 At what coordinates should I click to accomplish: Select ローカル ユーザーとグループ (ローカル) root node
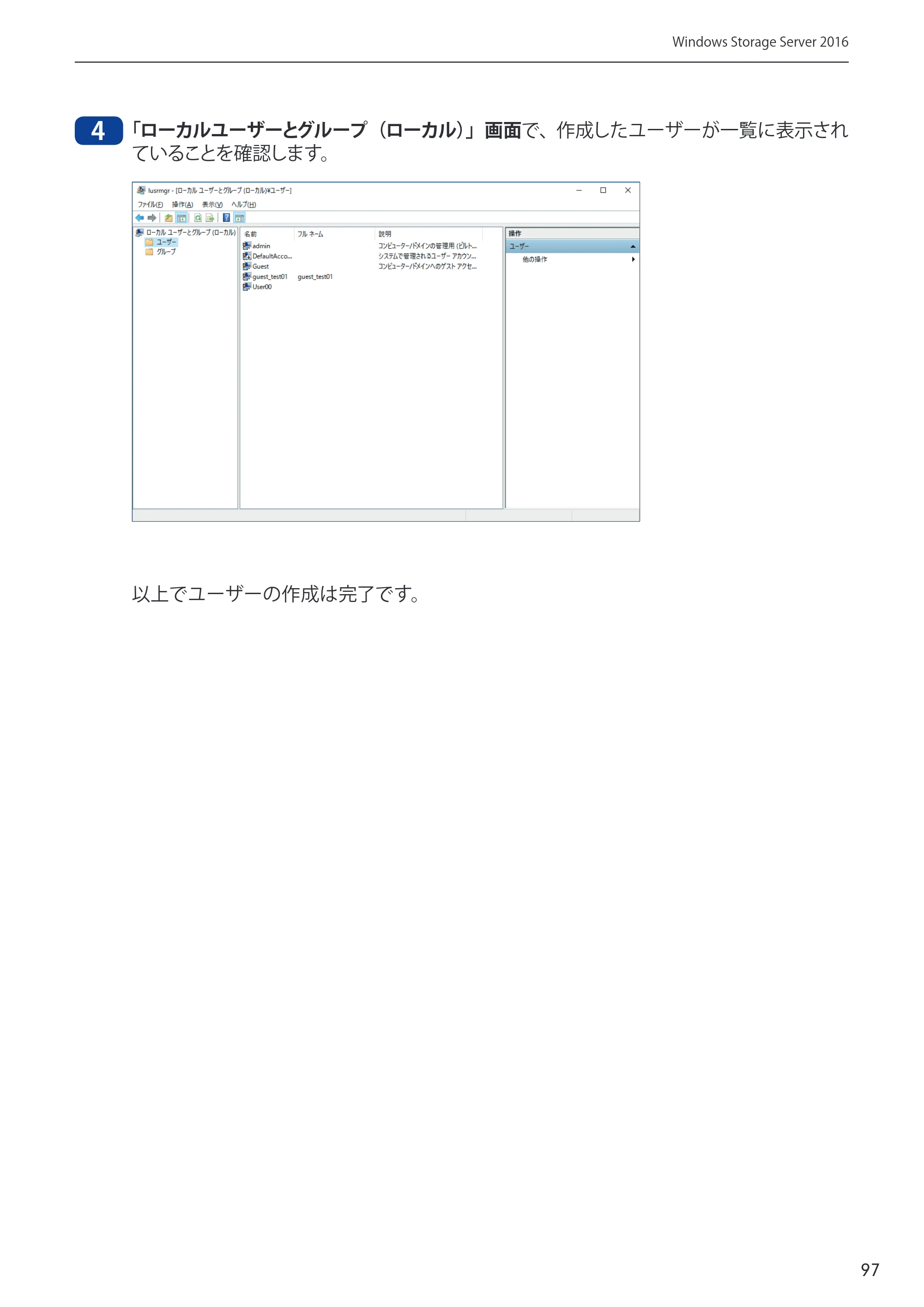point(191,232)
